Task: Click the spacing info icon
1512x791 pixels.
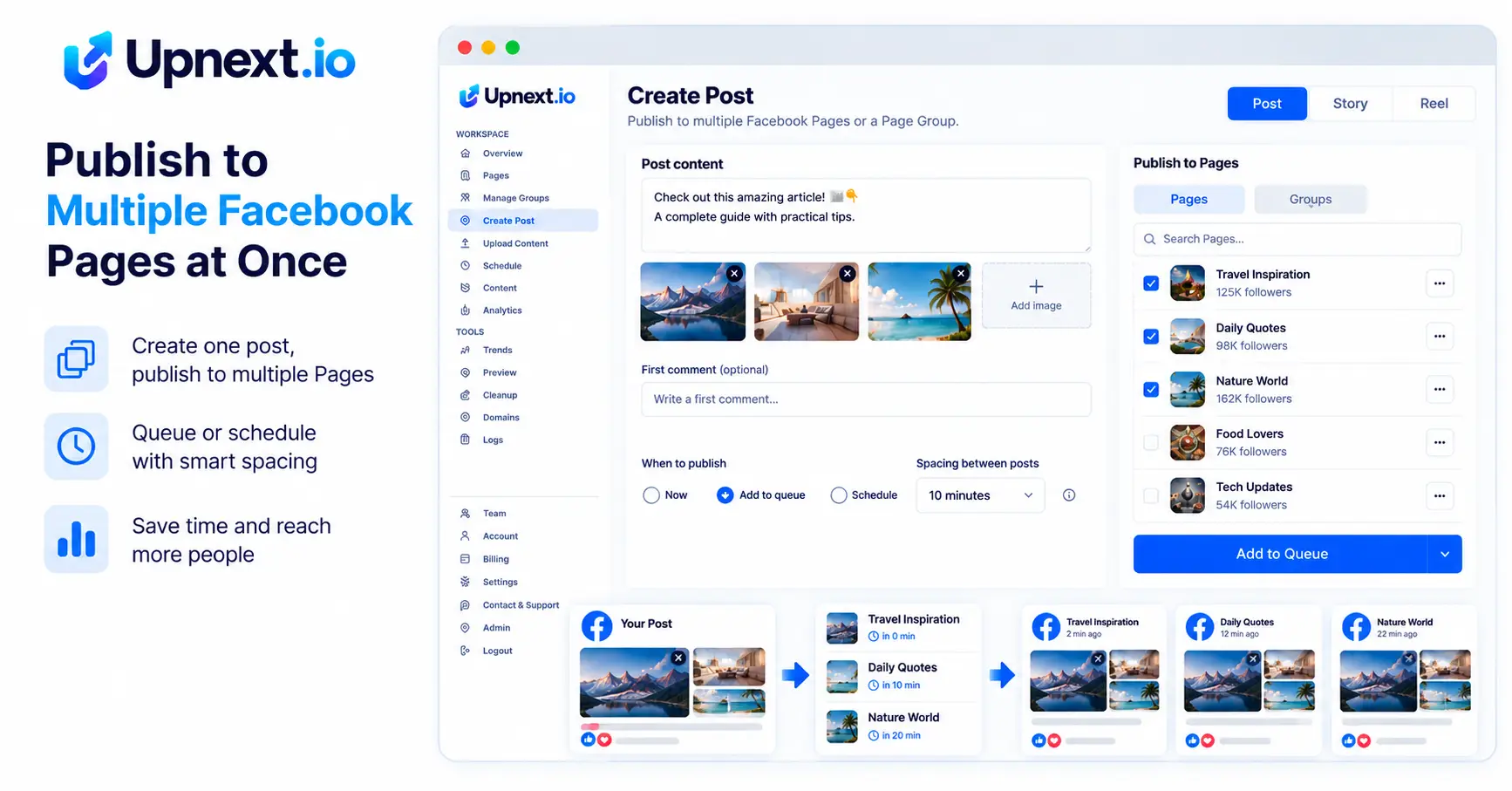Action: tap(1069, 495)
